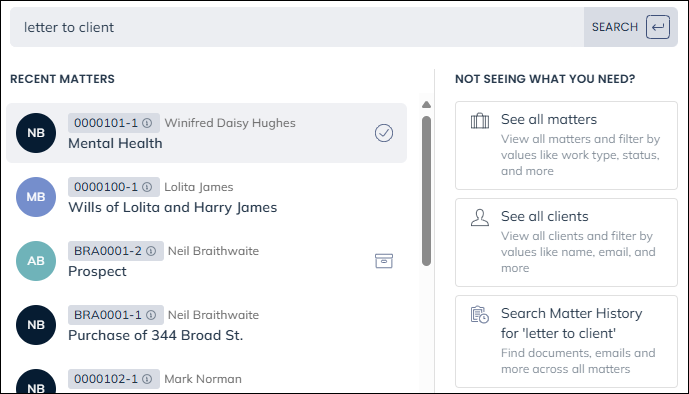Viewport: 689px width, 394px height.
Task: Open the Mental Health matter title
Action: (115, 144)
